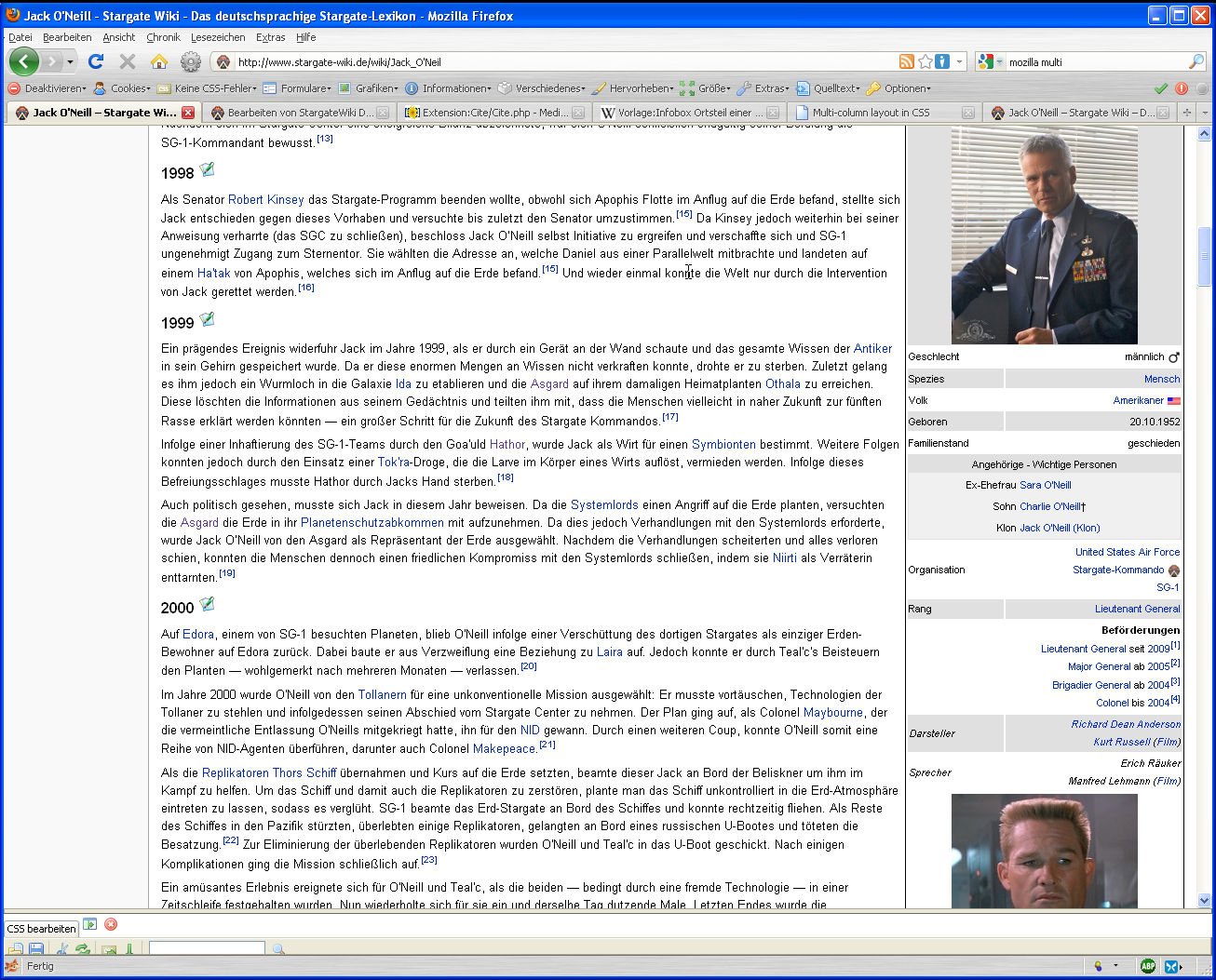Close the active Jack O'Neill tab
Image resolution: width=1216 pixels, height=980 pixels.
pos(188,113)
